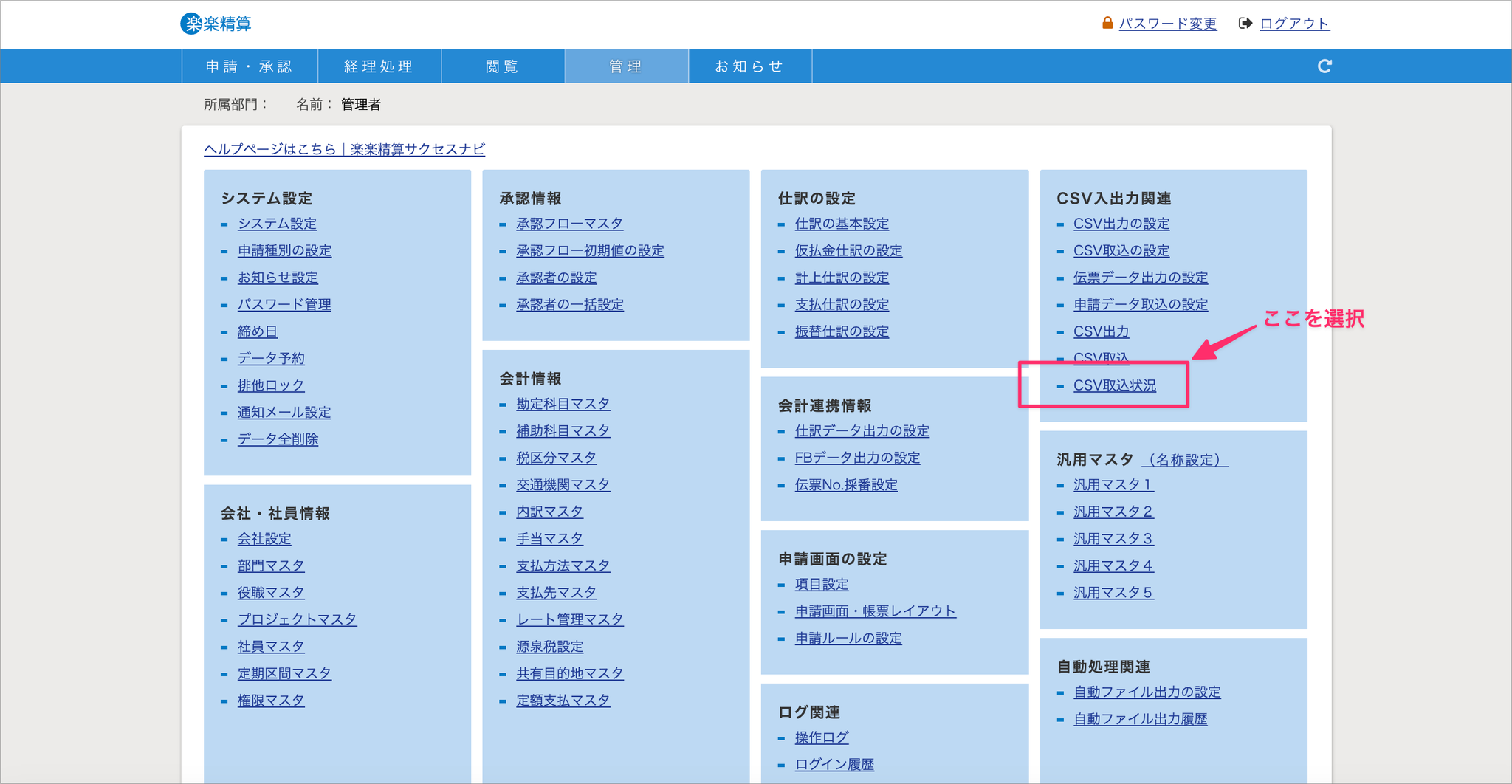1512x784 pixels.
Task: Open 自動ファイル出力履歴
Action: pos(1141,719)
